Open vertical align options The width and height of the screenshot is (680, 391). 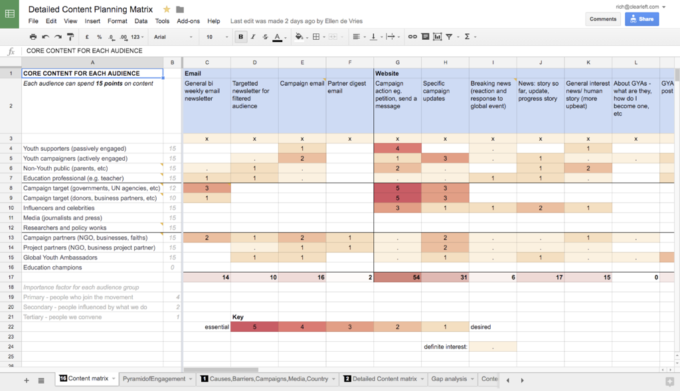pyautogui.click(x=373, y=37)
